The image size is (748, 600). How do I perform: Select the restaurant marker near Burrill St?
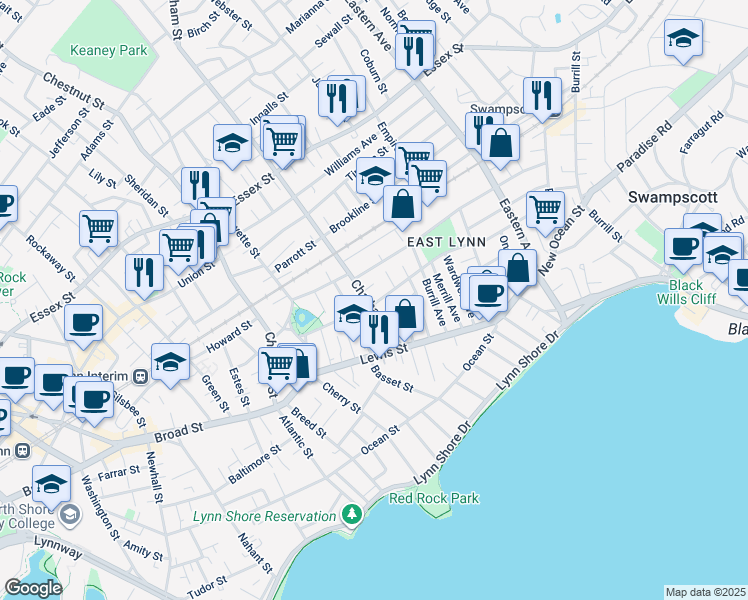[542, 97]
